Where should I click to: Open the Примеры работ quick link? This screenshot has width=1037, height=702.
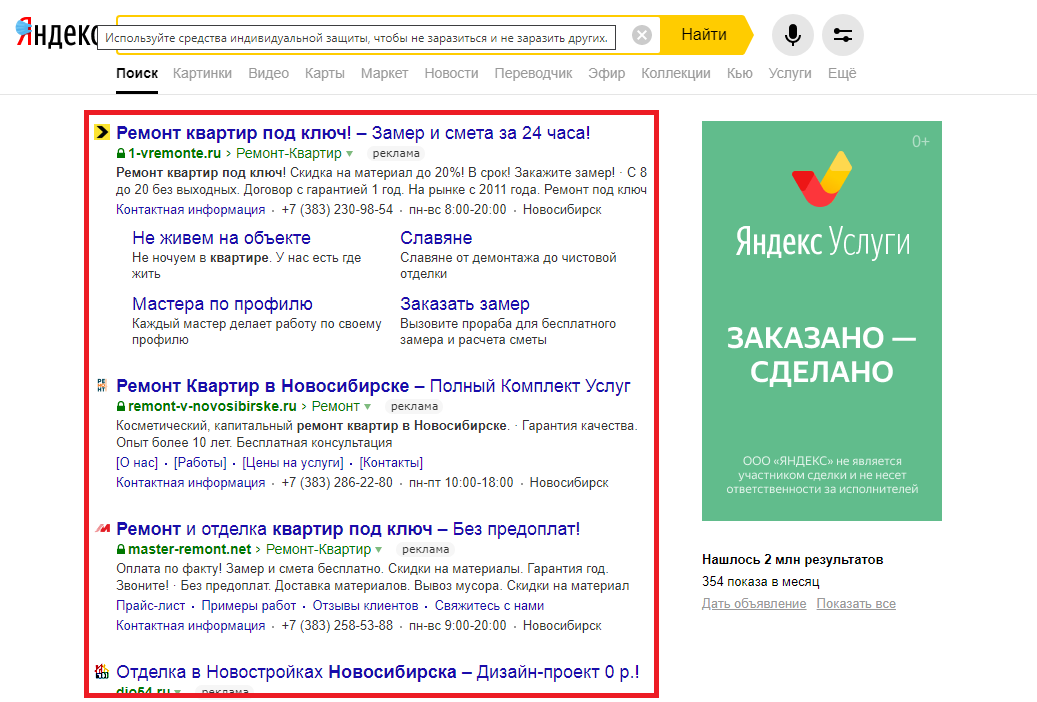pyautogui.click(x=249, y=605)
